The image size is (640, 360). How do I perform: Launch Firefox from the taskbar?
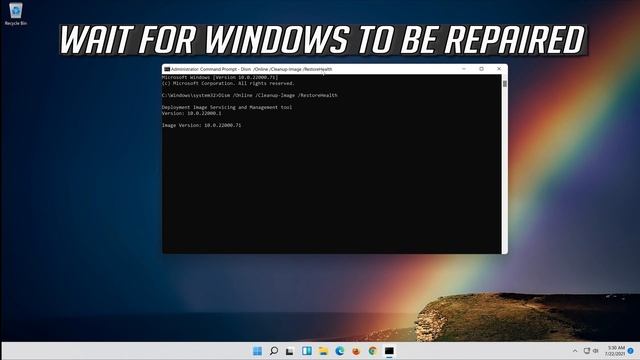click(356, 351)
